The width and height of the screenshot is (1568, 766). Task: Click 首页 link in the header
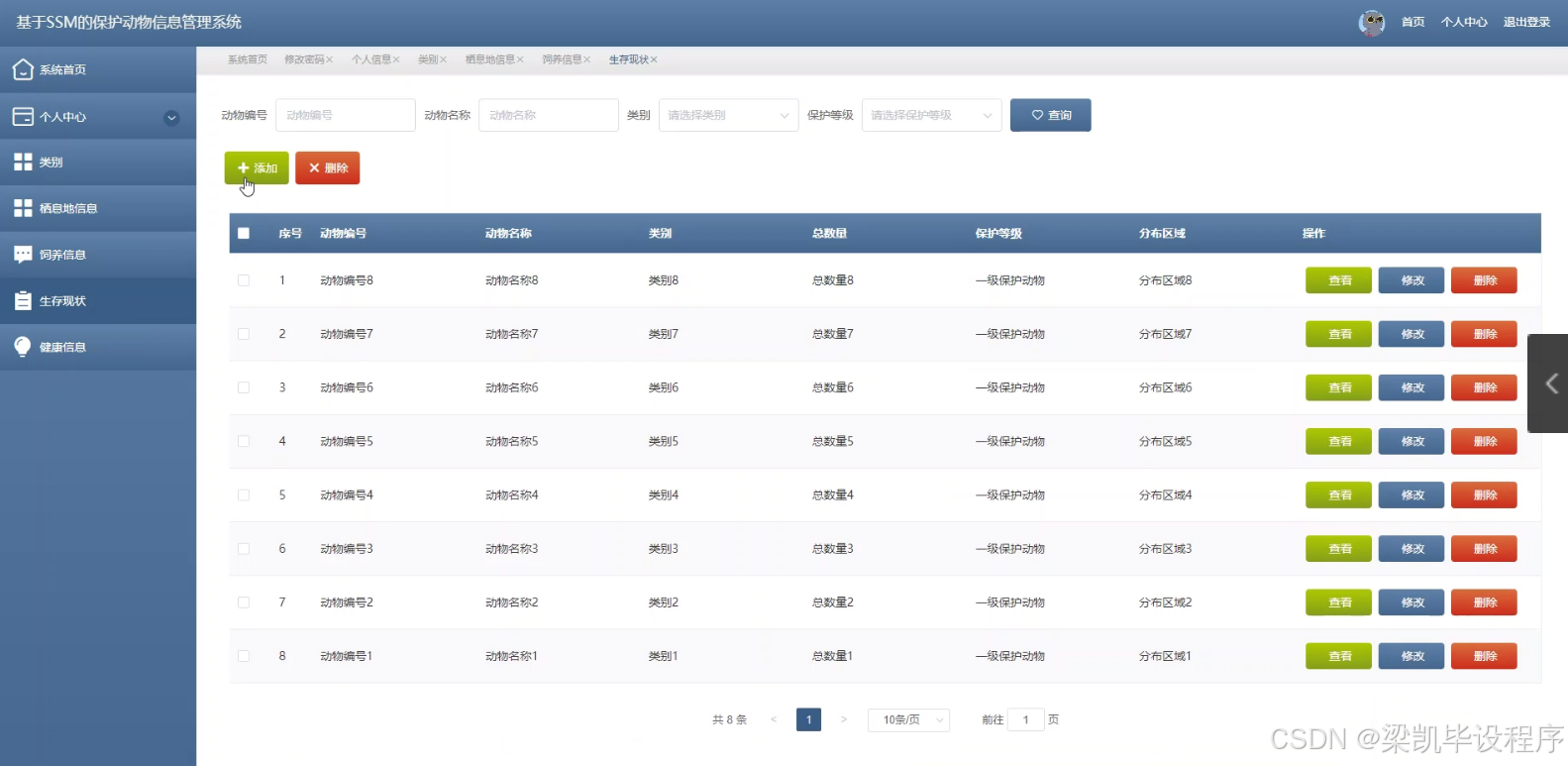click(1412, 22)
